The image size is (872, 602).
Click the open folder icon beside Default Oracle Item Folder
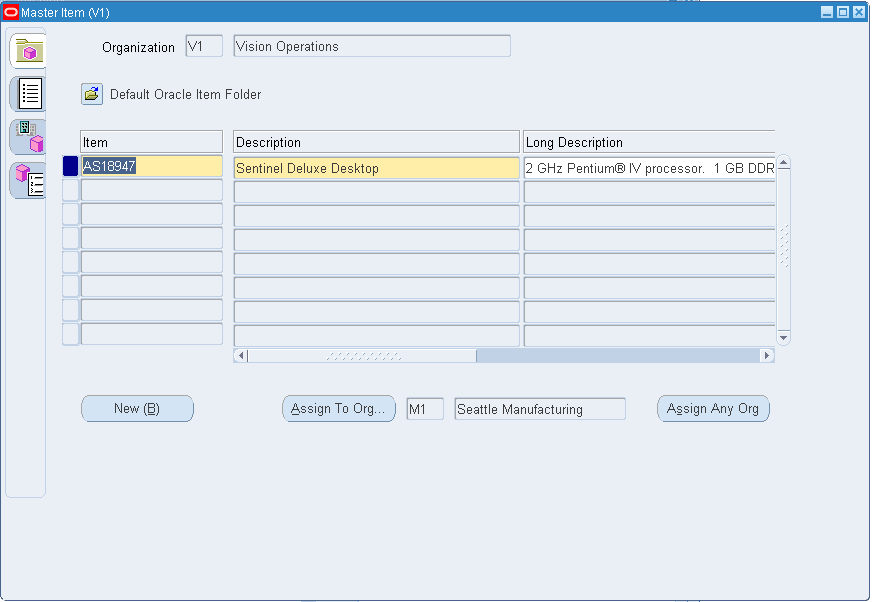[x=92, y=94]
